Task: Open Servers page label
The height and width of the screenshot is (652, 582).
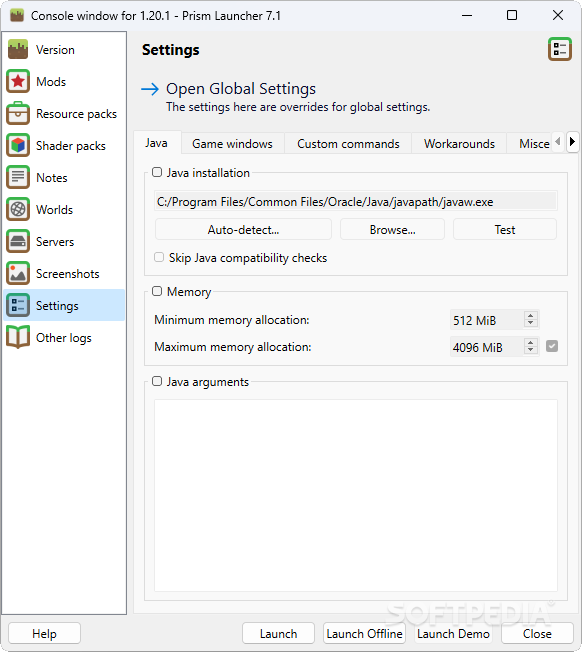Action: tap(55, 242)
